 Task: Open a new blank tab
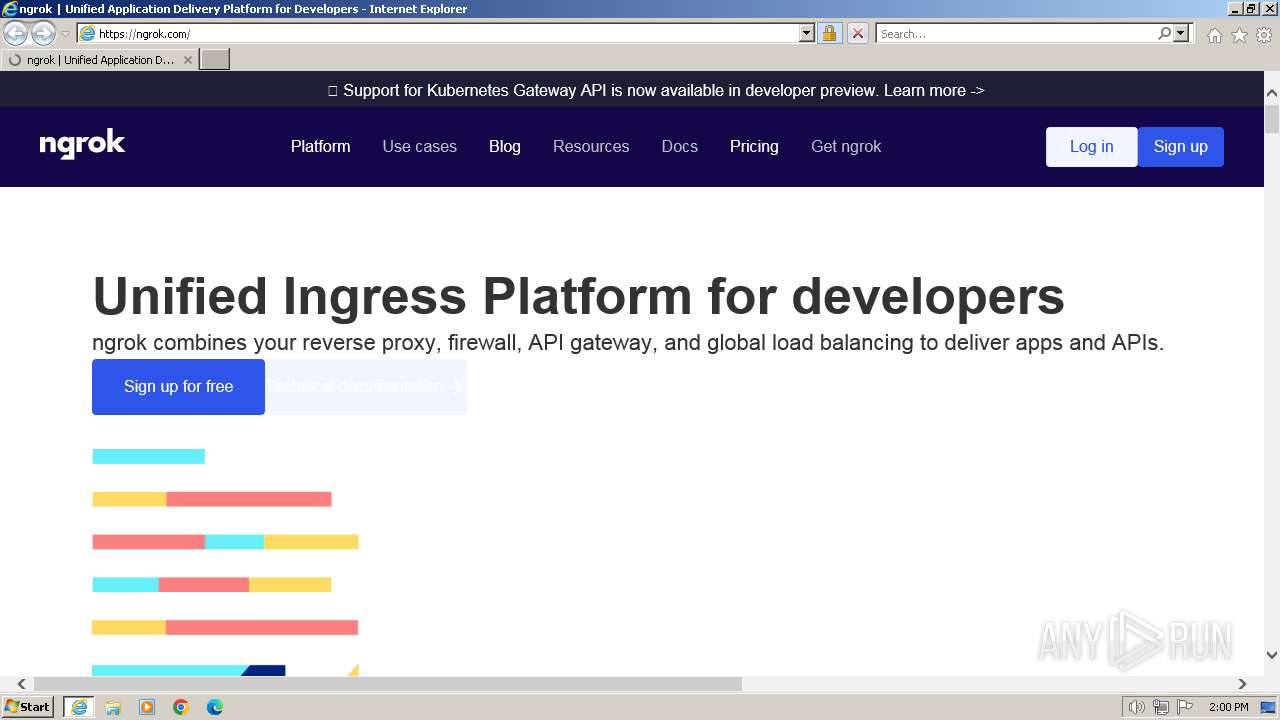click(215, 60)
